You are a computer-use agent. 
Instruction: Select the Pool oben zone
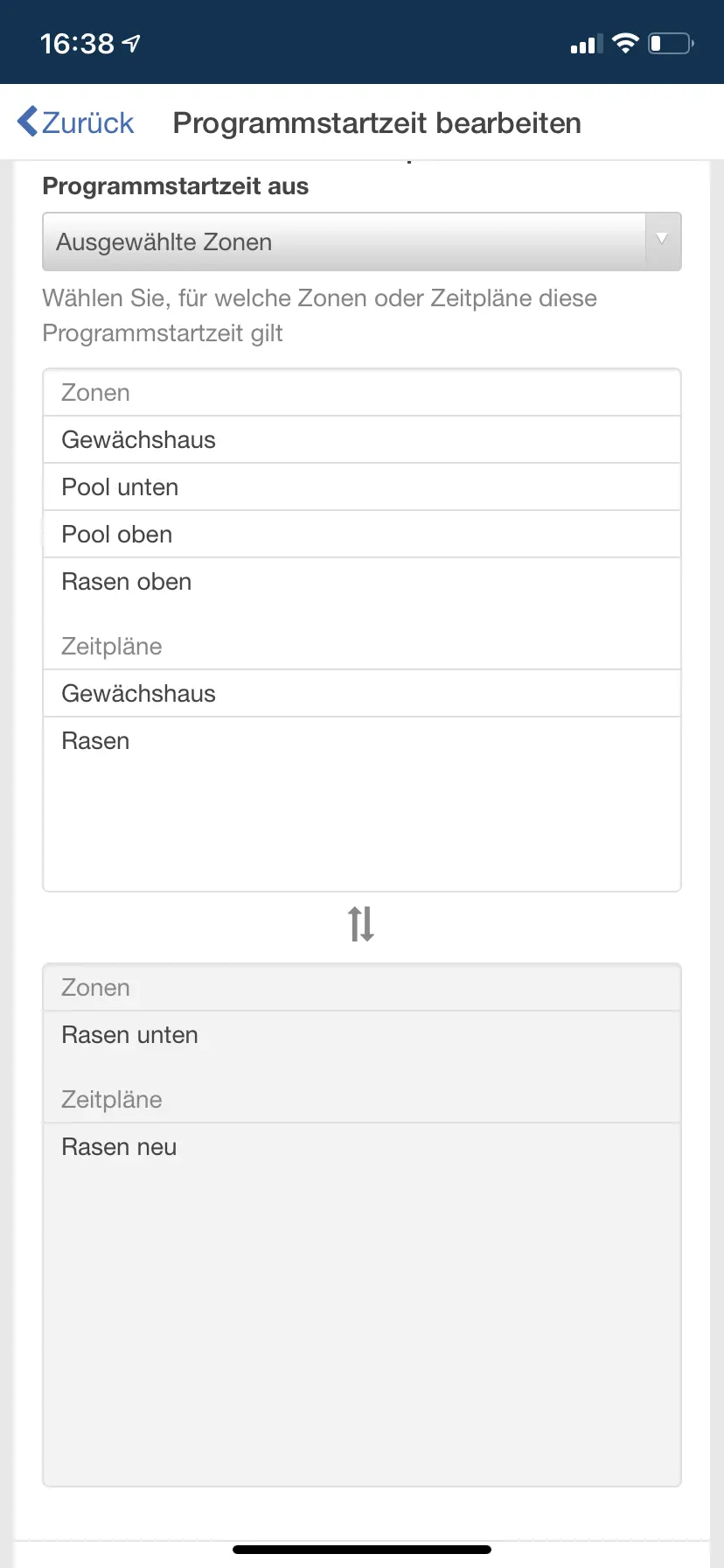117,534
